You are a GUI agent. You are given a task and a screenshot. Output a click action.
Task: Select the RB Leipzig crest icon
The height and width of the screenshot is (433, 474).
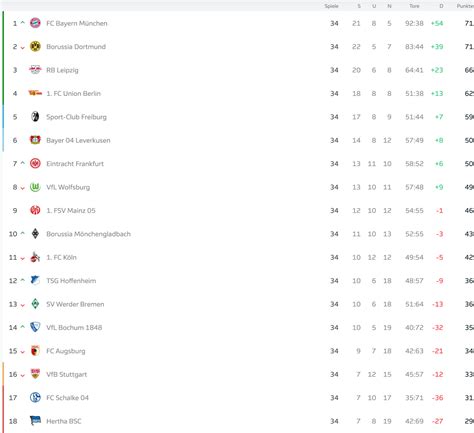point(35,70)
